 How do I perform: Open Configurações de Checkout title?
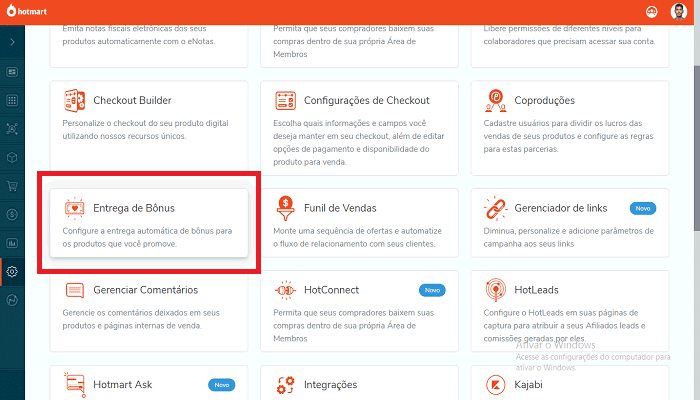pos(367,100)
